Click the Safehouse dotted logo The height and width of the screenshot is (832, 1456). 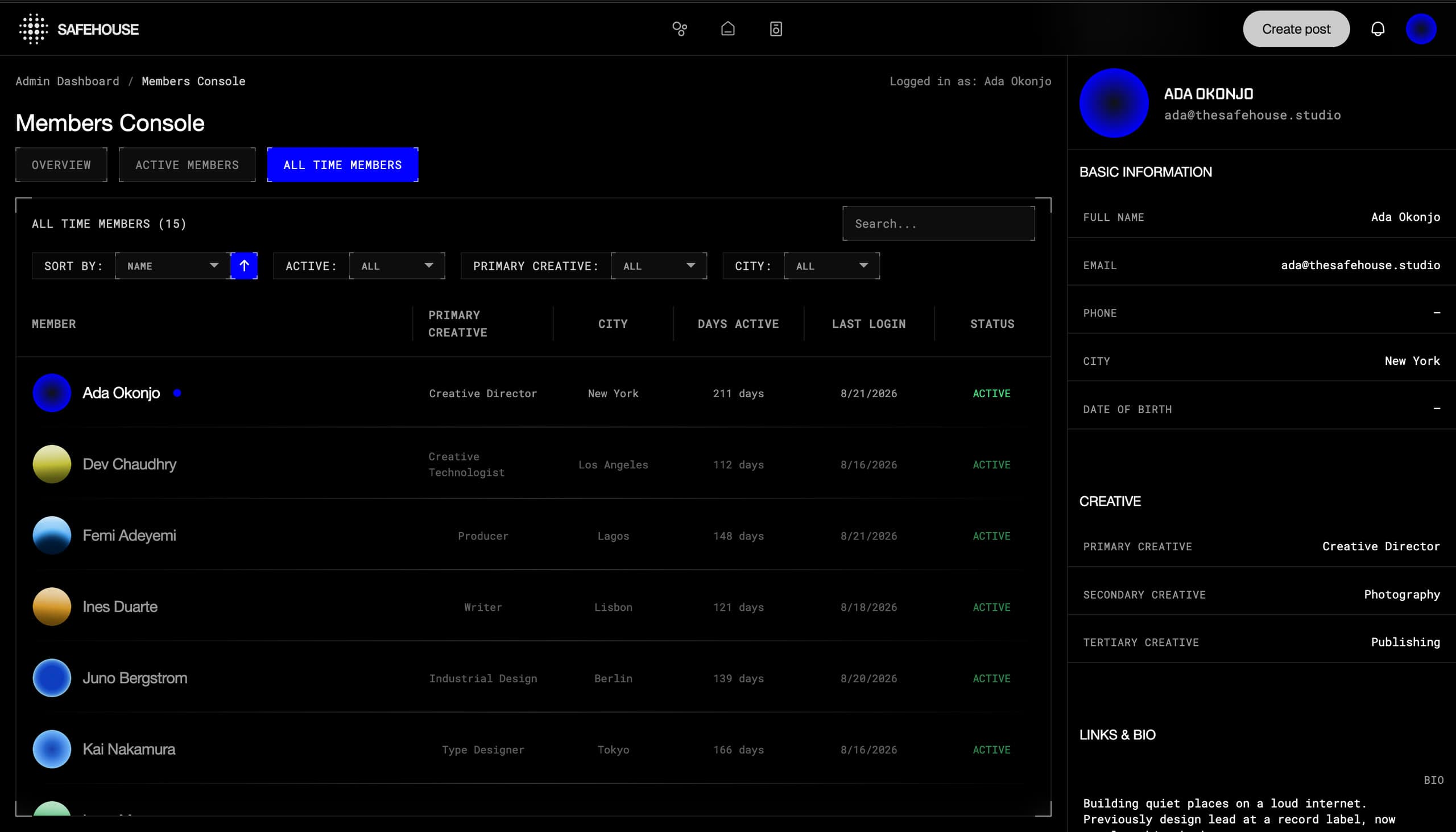33,28
